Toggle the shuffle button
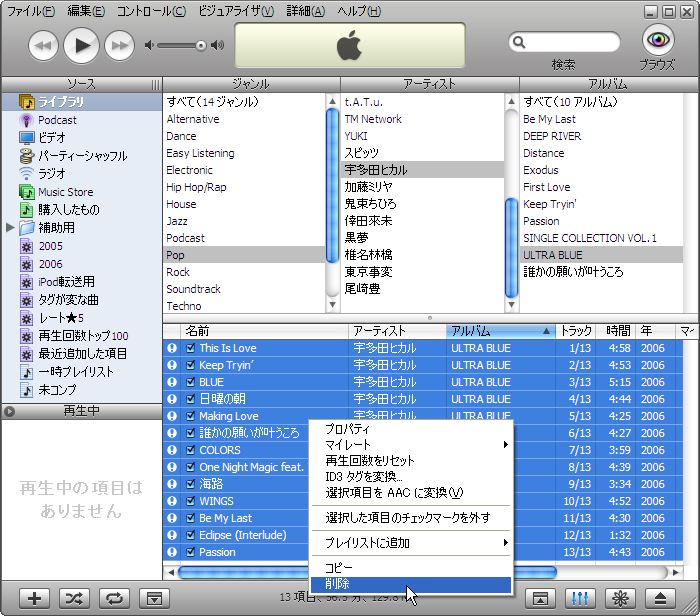Viewport: 700px width, 616px height. (74, 599)
